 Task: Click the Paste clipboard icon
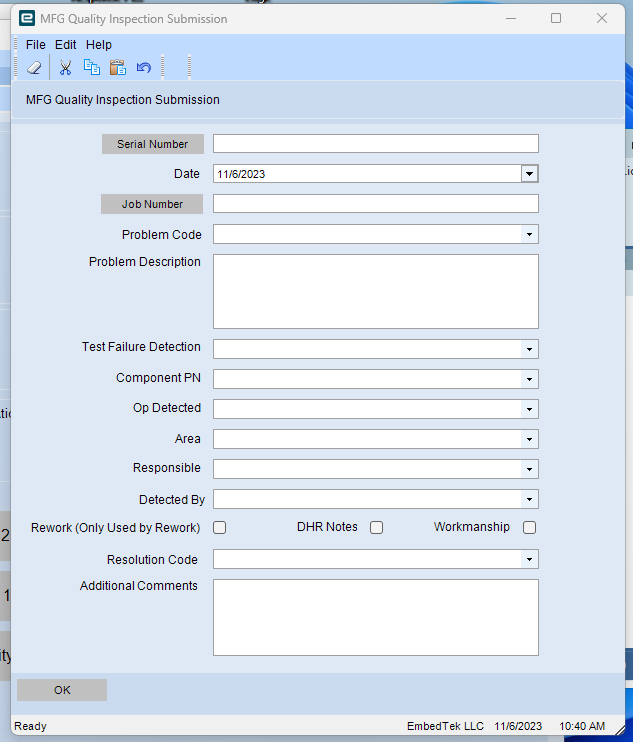(x=118, y=68)
